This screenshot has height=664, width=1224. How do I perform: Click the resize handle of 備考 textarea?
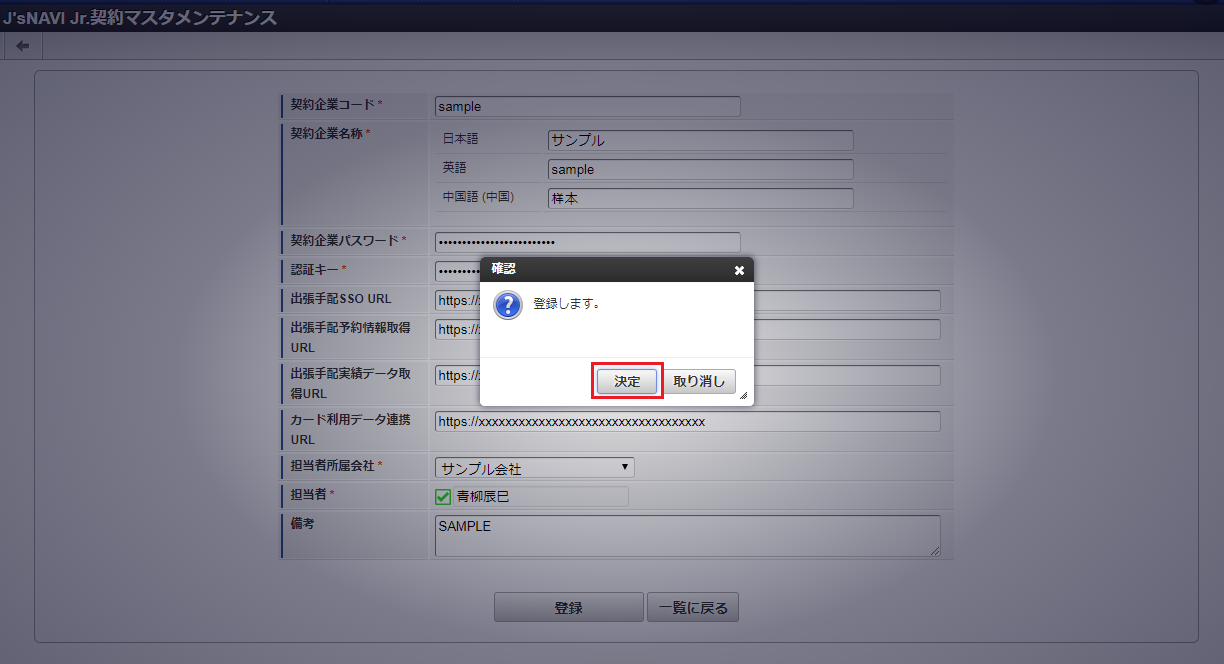(935, 550)
